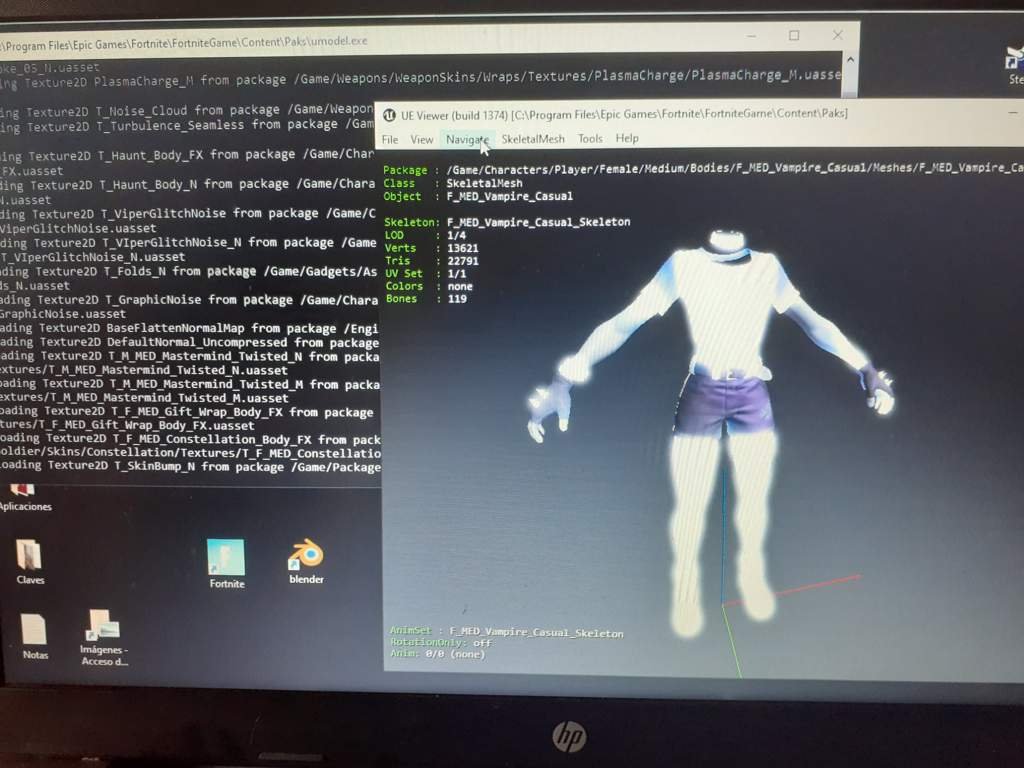Click the Class value "SkeletalMesh"
Screen dimensions: 1024x768
pyautogui.click(x=485, y=183)
